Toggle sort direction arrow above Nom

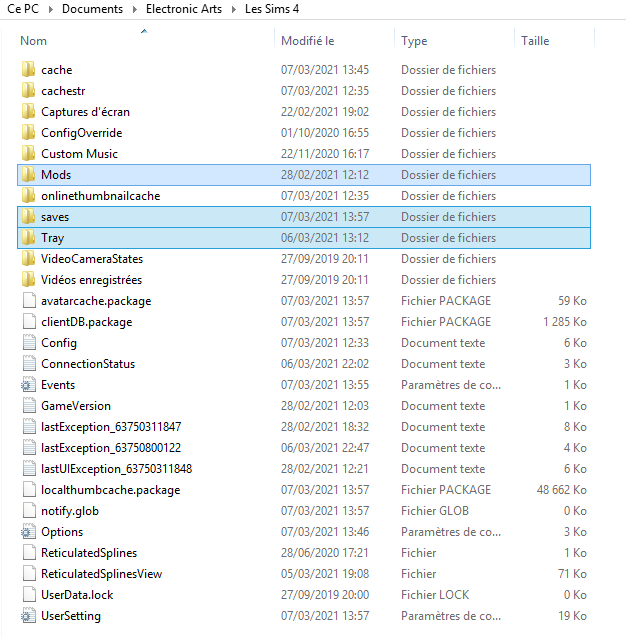click(x=144, y=32)
